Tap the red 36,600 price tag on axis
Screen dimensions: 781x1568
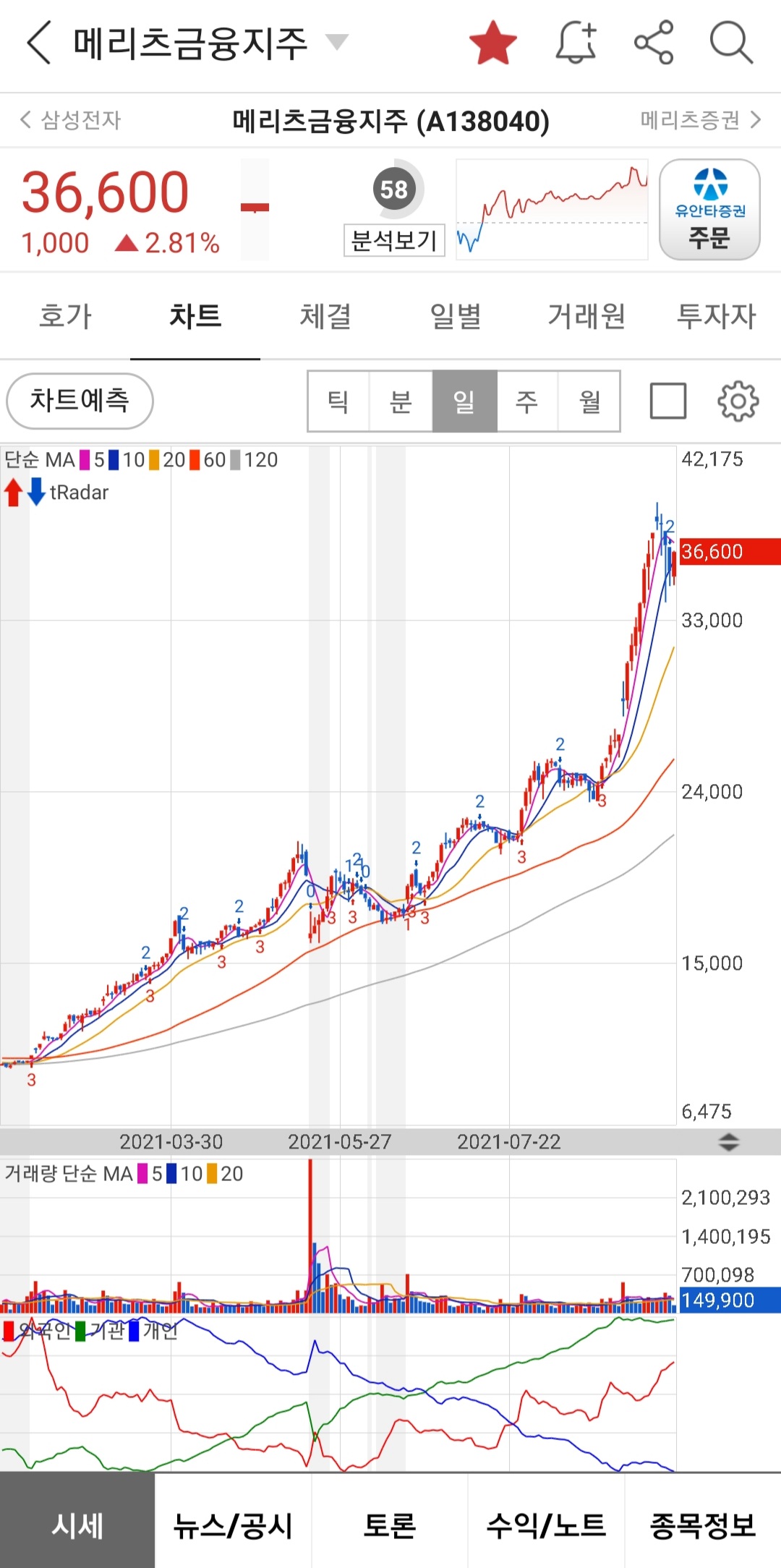[x=729, y=552]
